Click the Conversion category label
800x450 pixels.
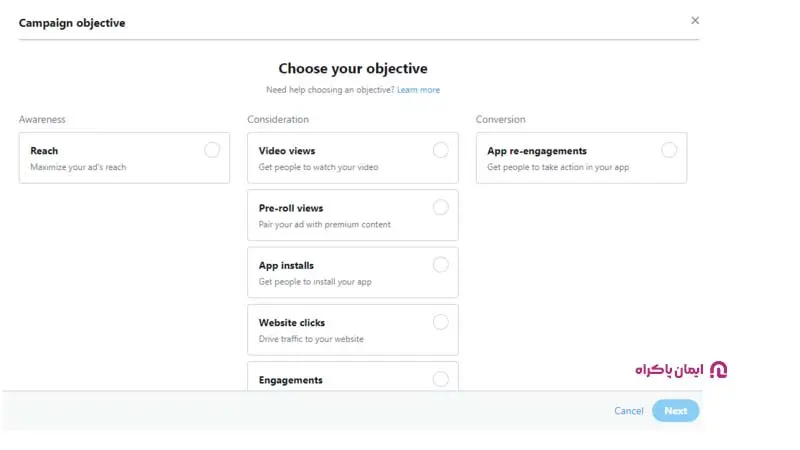pos(500,120)
